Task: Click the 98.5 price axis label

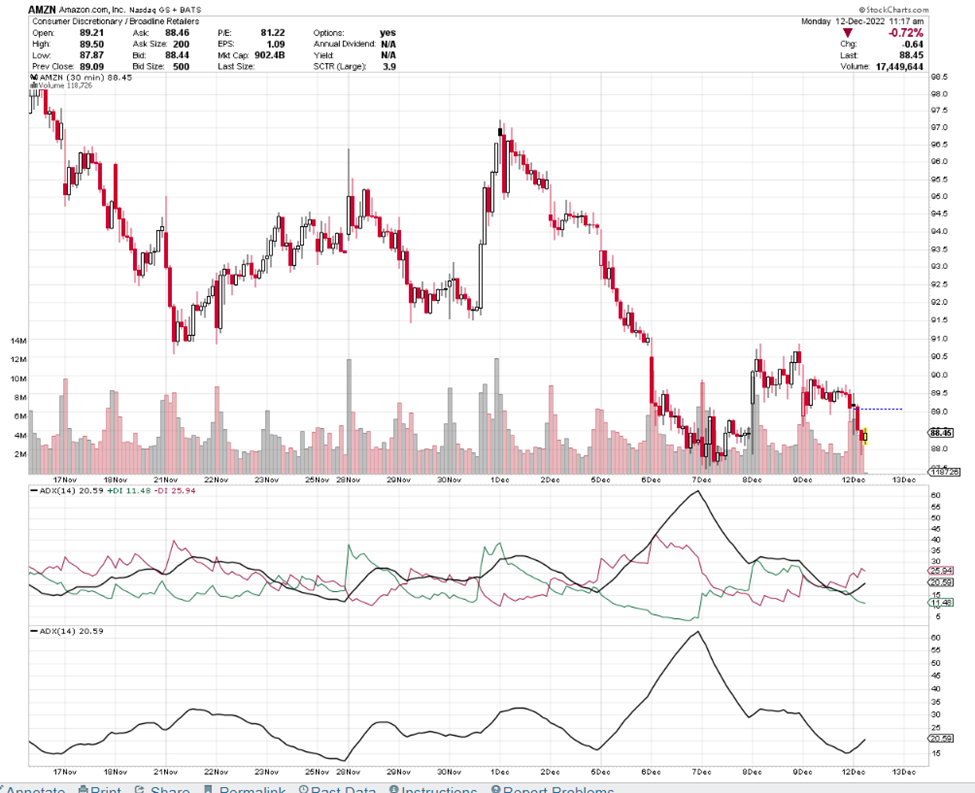Action: [939, 77]
